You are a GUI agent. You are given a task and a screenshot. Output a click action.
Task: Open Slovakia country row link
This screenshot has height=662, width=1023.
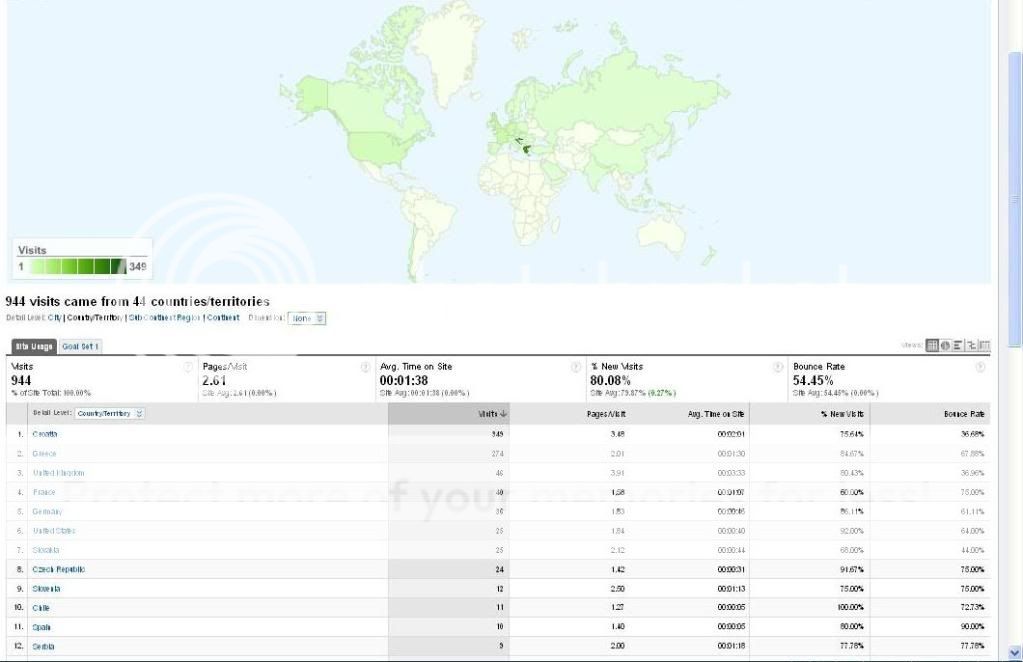coord(46,550)
